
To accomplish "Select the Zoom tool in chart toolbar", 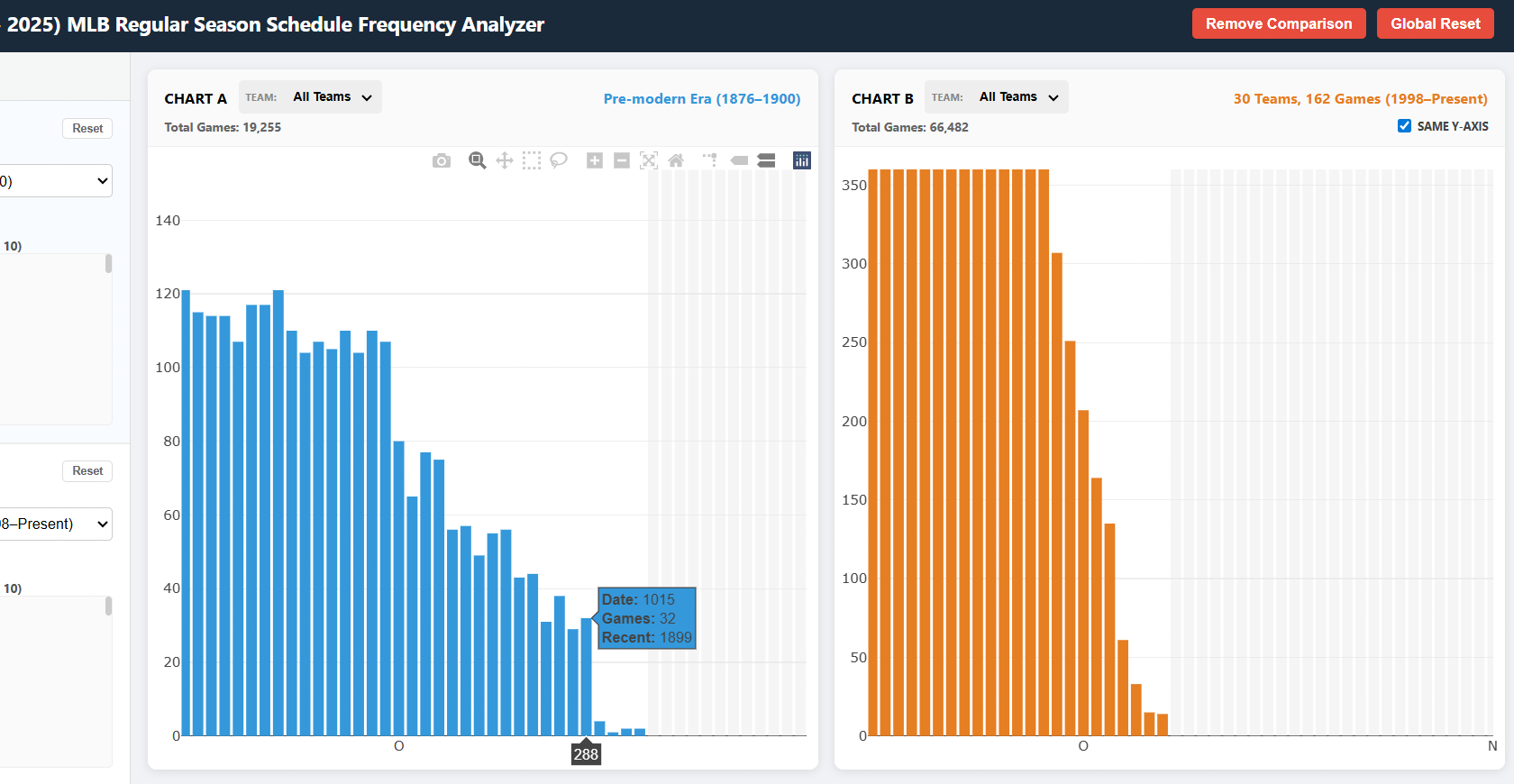I will 478,160.
